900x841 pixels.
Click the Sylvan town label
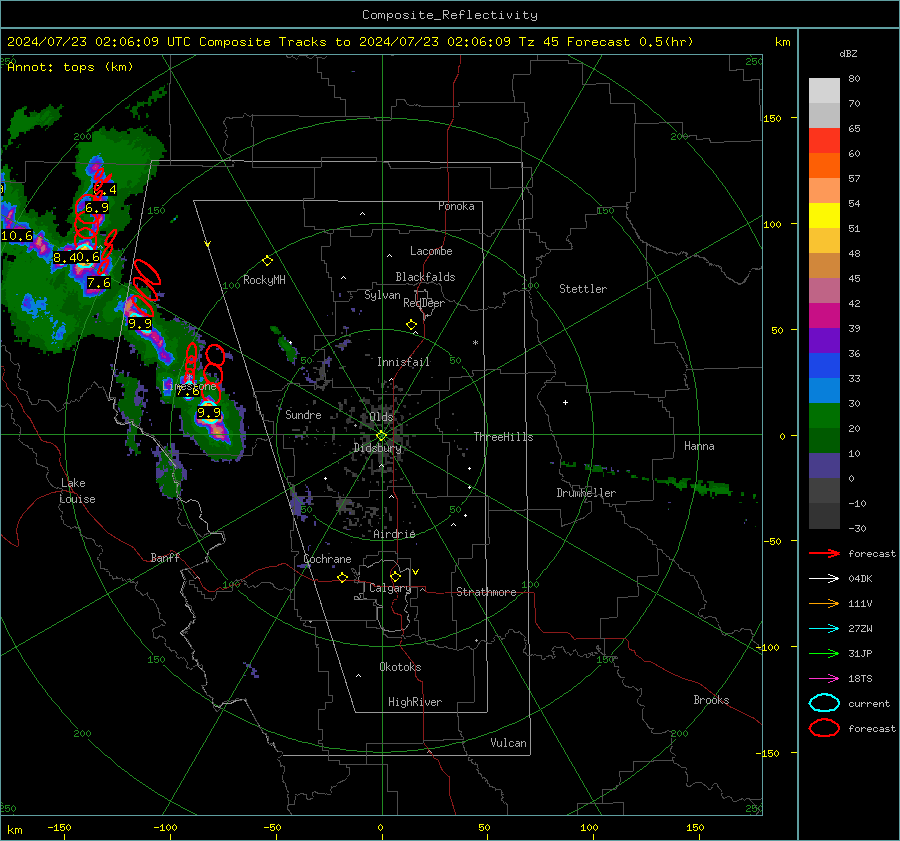[x=382, y=295]
